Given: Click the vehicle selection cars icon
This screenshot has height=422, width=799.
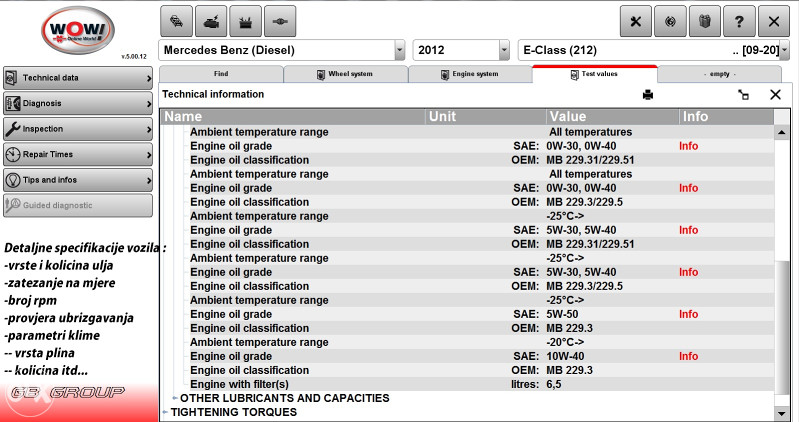Looking at the screenshot, I should click(x=176, y=21).
